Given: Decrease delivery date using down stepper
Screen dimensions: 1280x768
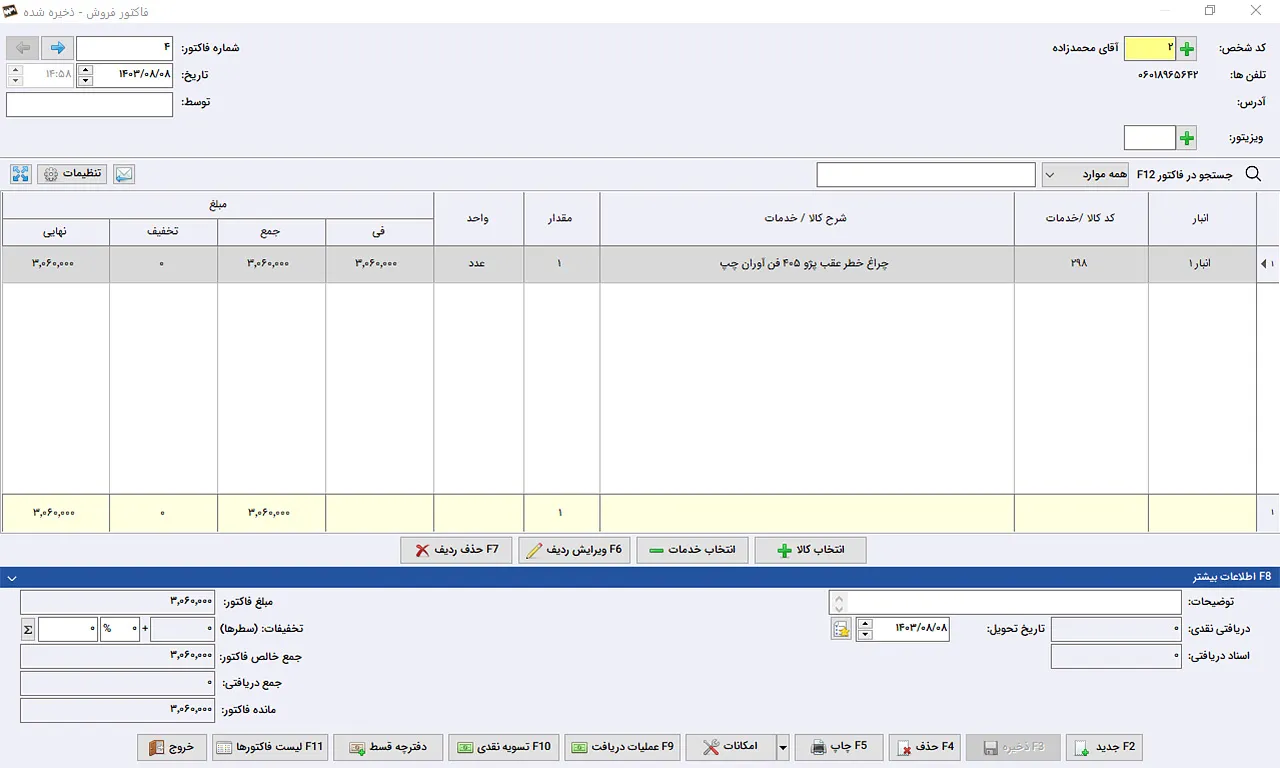Looking at the screenshot, I should [865, 635].
